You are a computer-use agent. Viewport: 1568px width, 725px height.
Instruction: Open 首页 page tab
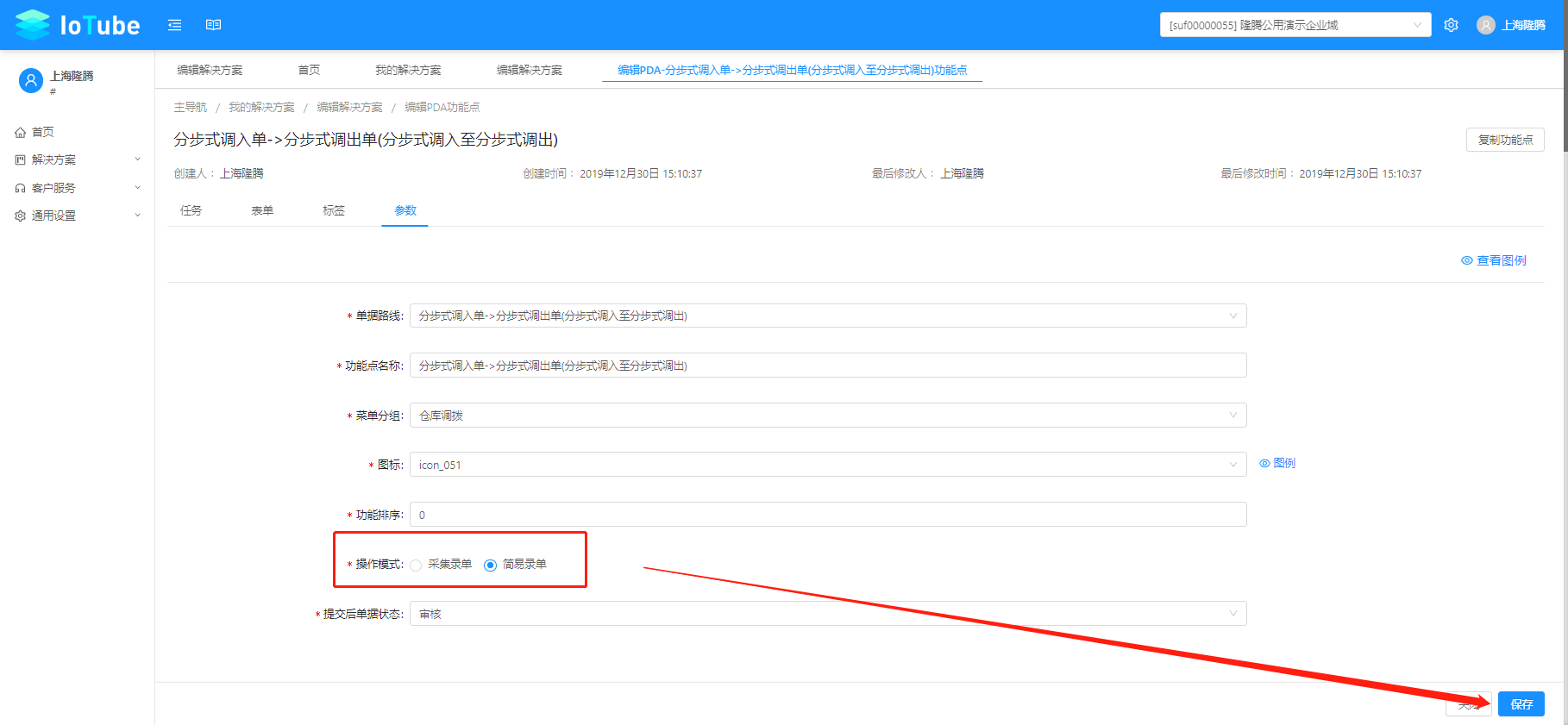pyautogui.click(x=309, y=70)
